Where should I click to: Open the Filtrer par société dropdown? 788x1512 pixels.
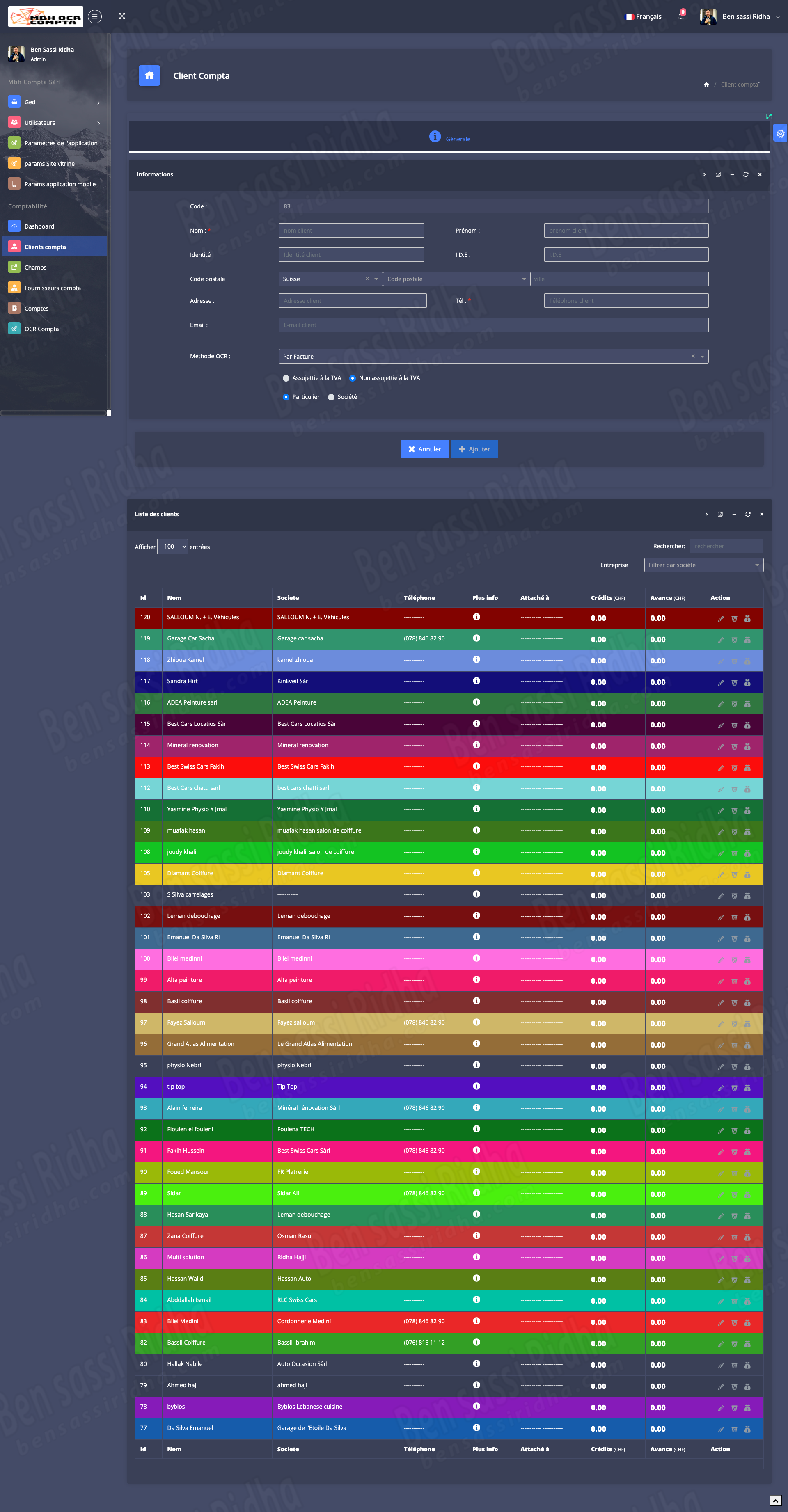click(703, 565)
